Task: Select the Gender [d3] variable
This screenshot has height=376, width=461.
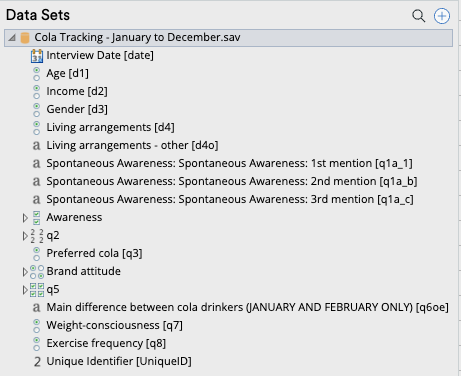Action: pyautogui.click(x=77, y=109)
